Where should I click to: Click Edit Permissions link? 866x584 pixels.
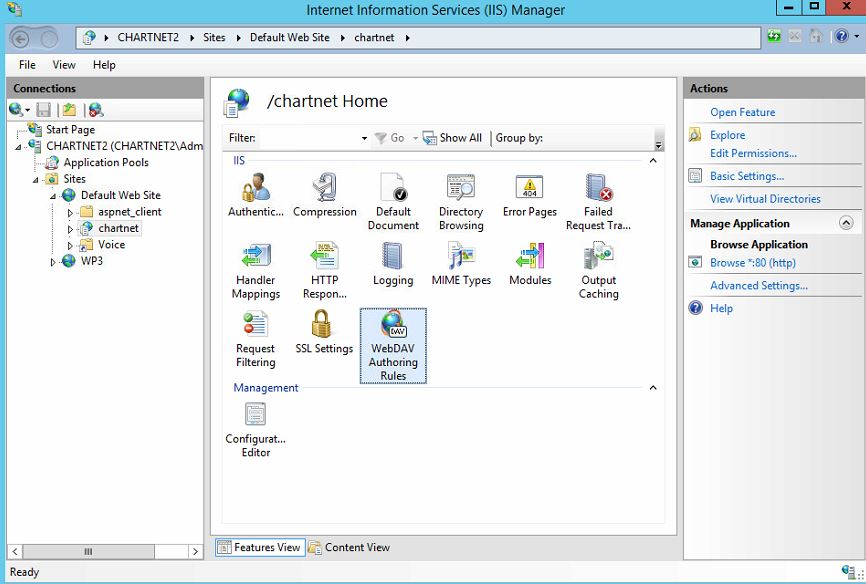(753, 153)
